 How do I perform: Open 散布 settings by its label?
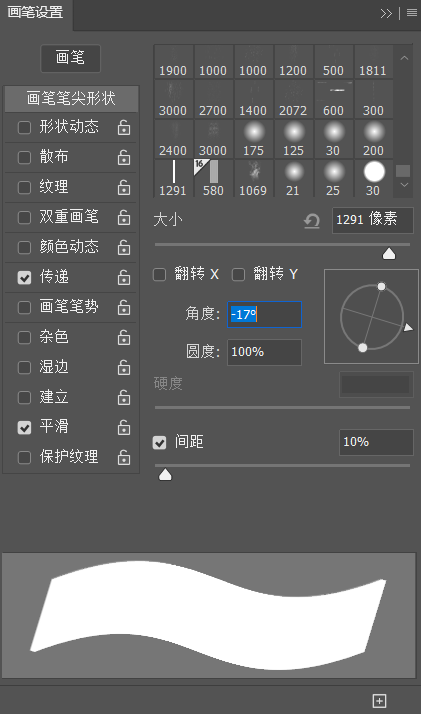click(x=54, y=157)
